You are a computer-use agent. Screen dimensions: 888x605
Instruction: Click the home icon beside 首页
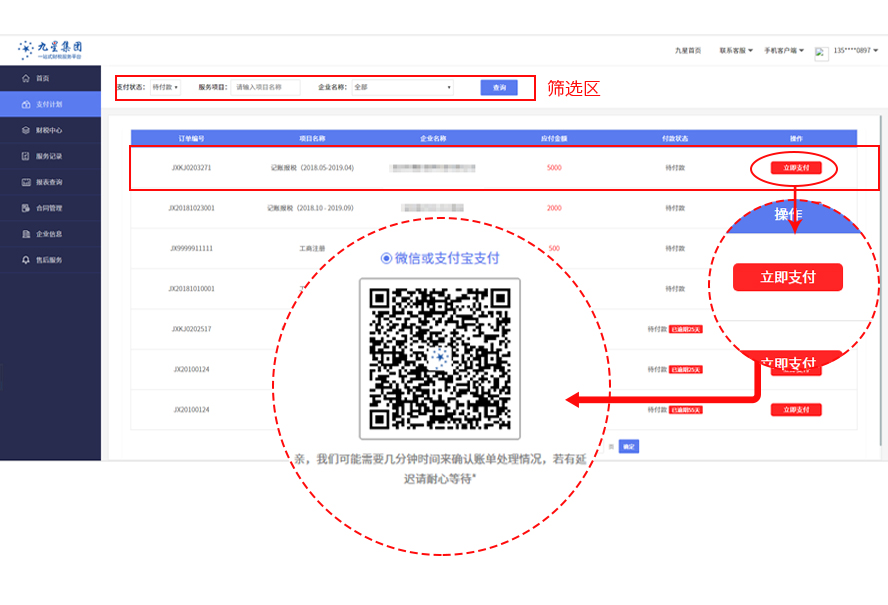click(x=25, y=78)
